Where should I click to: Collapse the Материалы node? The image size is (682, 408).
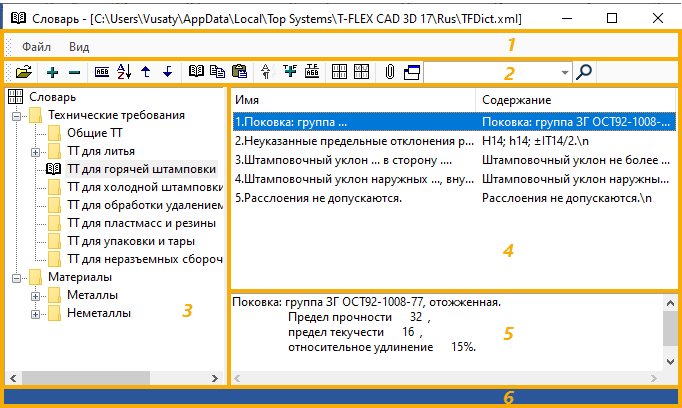coord(17,278)
